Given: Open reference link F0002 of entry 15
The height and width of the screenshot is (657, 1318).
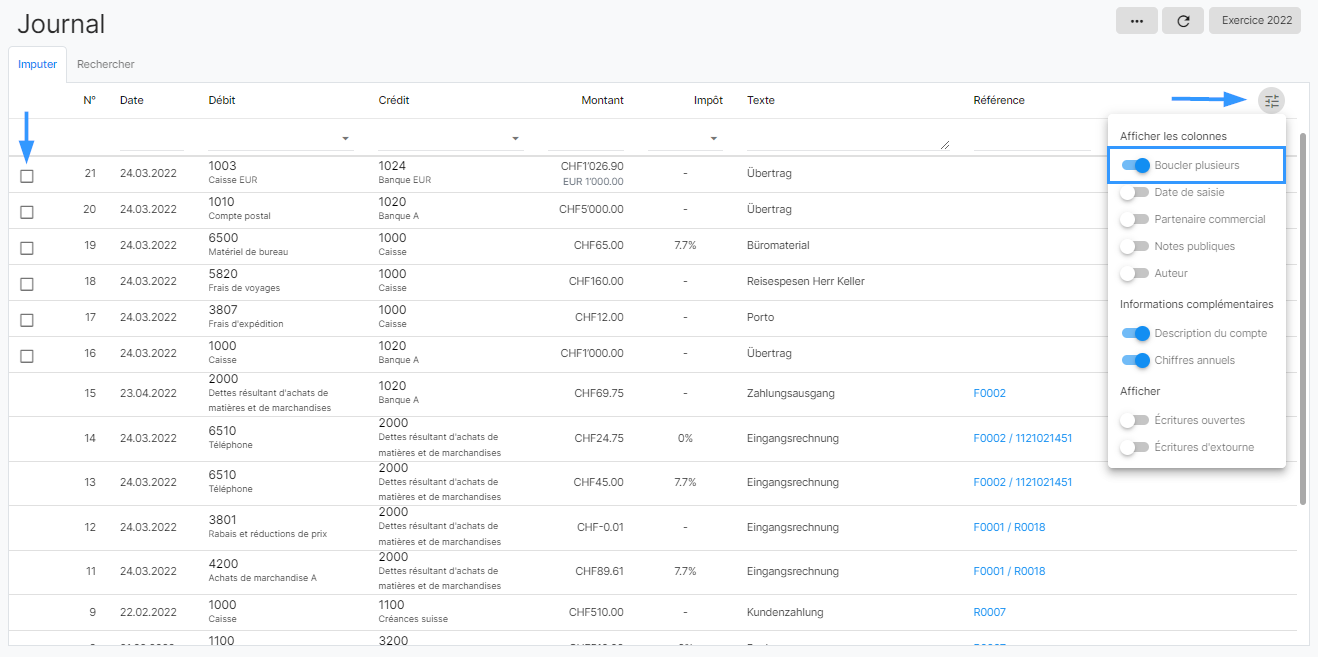Looking at the screenshot, I should click(989, 393).
